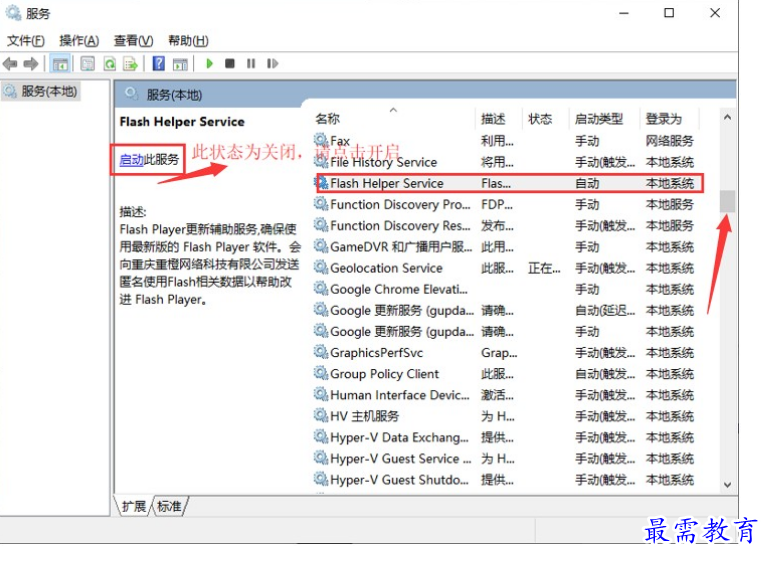
Task: Select the GameDVR 和广播用户服务 row
Action: click(x=506, y=247)
